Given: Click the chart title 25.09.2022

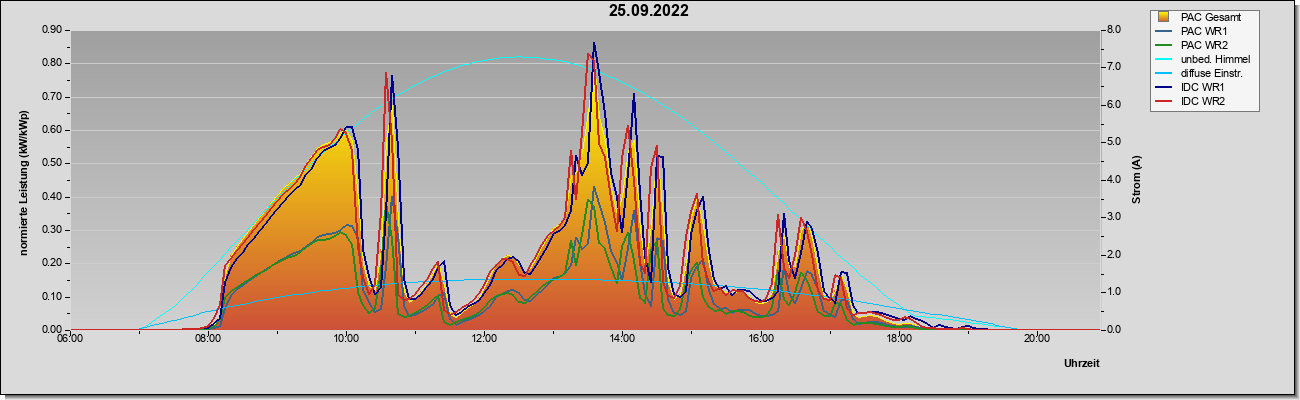Looking at the screenshot, I should [649, 11].
